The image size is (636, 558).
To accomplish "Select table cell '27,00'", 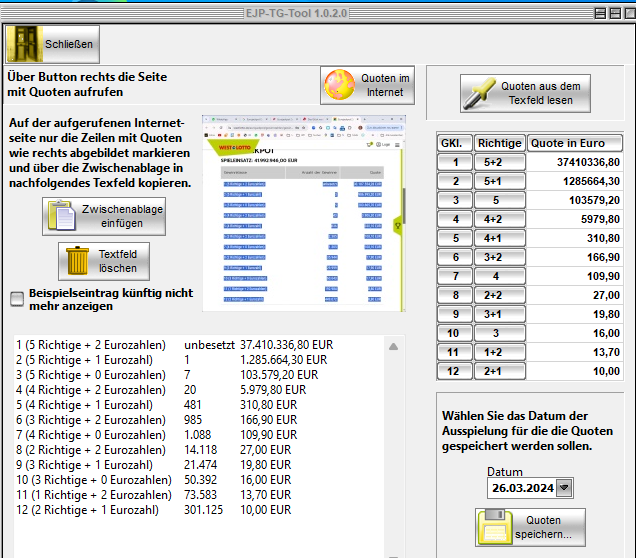I will 575,295.
